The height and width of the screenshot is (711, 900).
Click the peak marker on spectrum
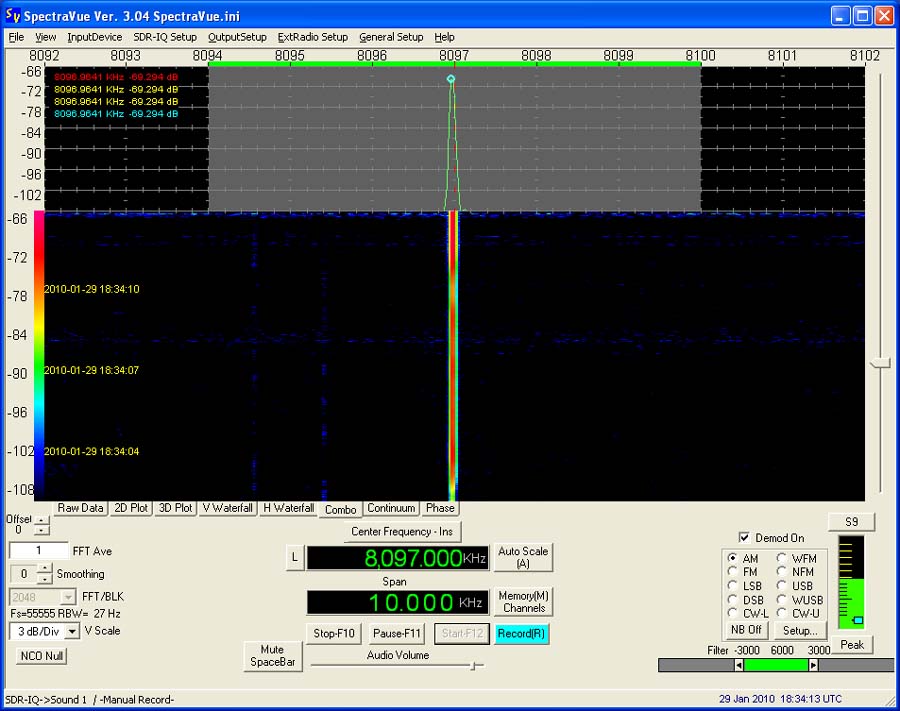click(451, 79)
